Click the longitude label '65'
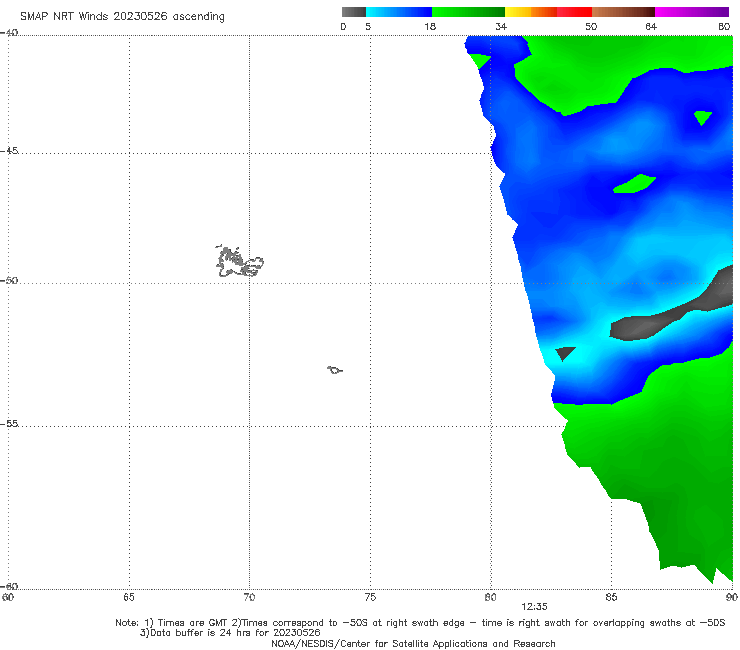 [129, 597]
